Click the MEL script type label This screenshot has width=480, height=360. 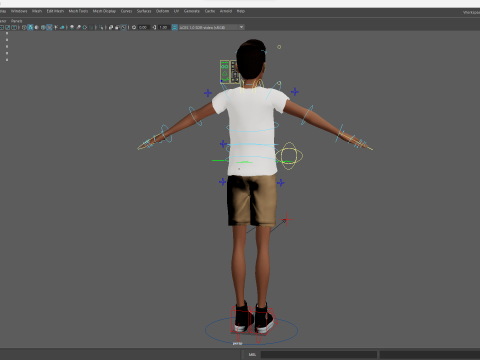(x=252, y=354)
